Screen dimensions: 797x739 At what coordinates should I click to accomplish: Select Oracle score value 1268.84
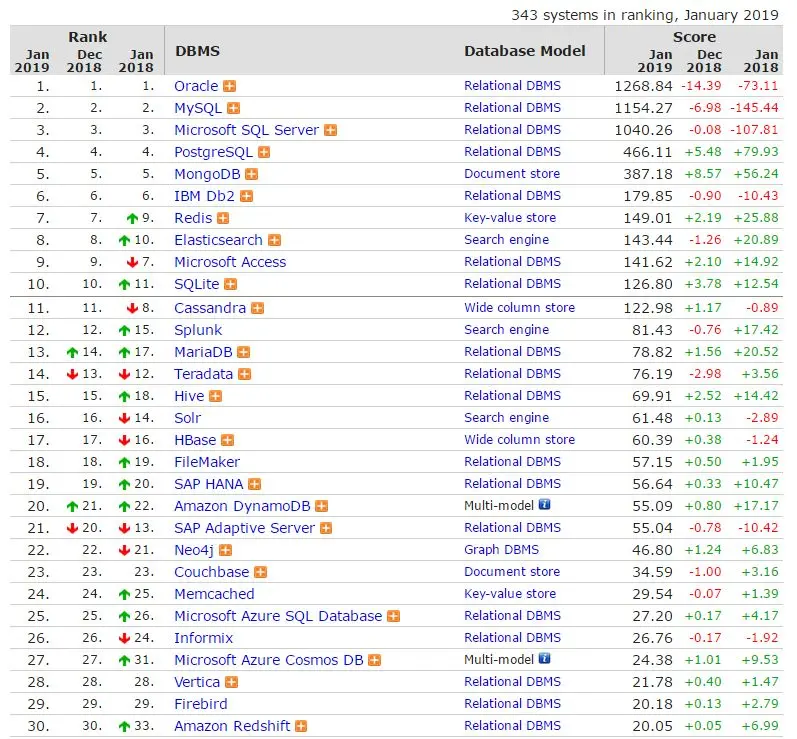pos(643,86)
